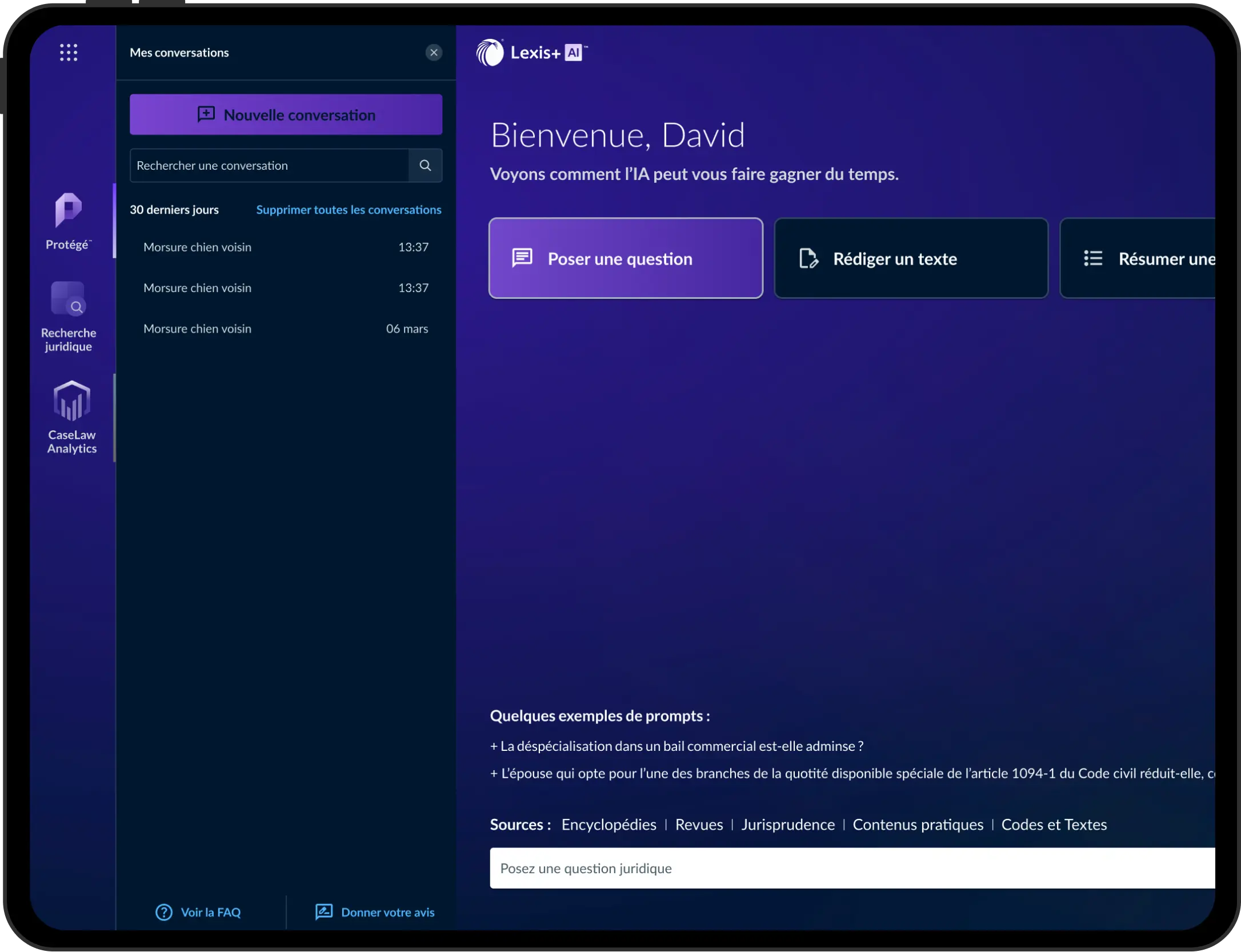Viewport: 1241px width, 952px height.
Task: Start a Nouvelle conversation
Action: 286,114
